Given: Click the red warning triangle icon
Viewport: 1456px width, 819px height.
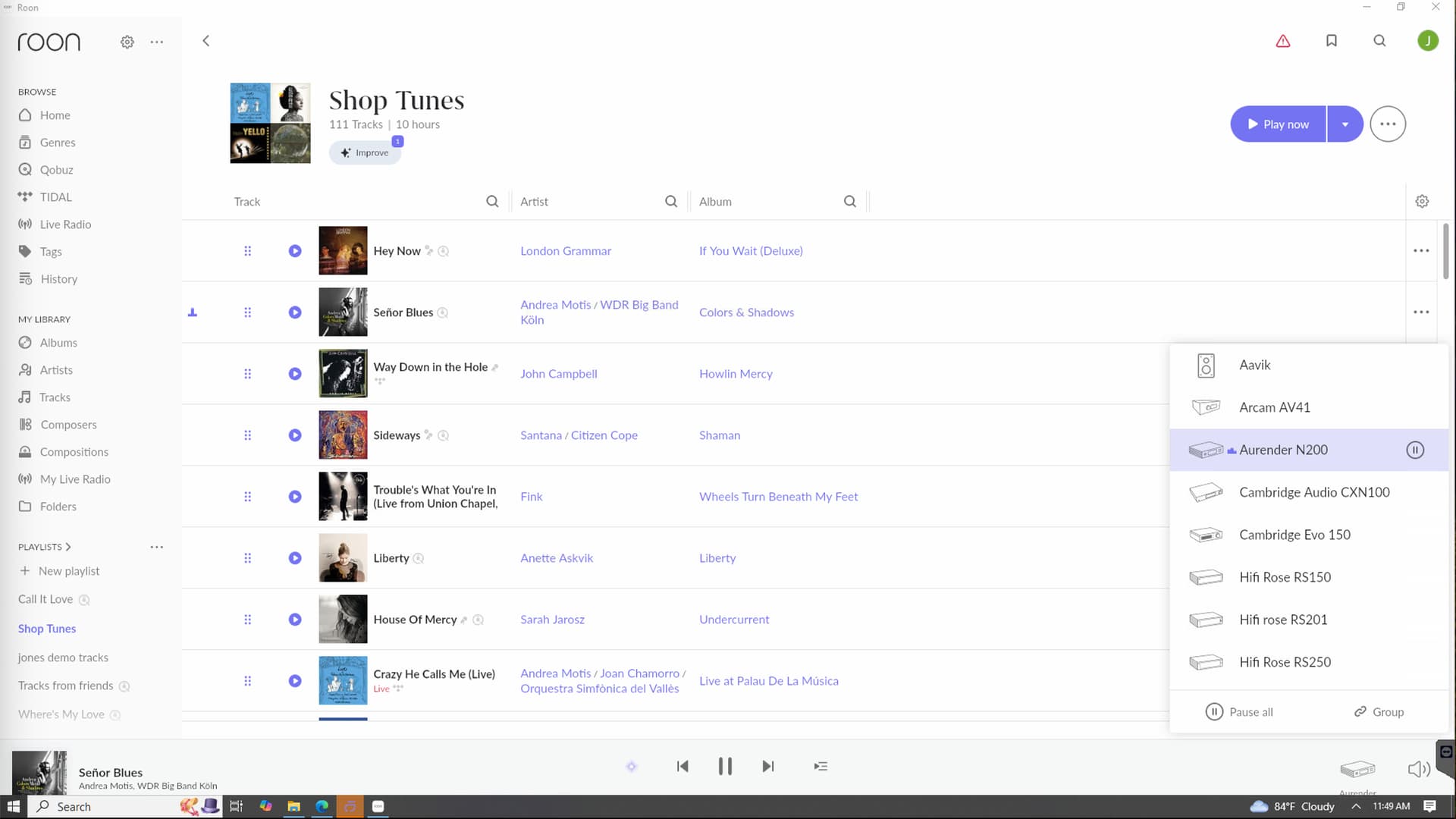Looking at the screenshot, I should [1283, 41].
